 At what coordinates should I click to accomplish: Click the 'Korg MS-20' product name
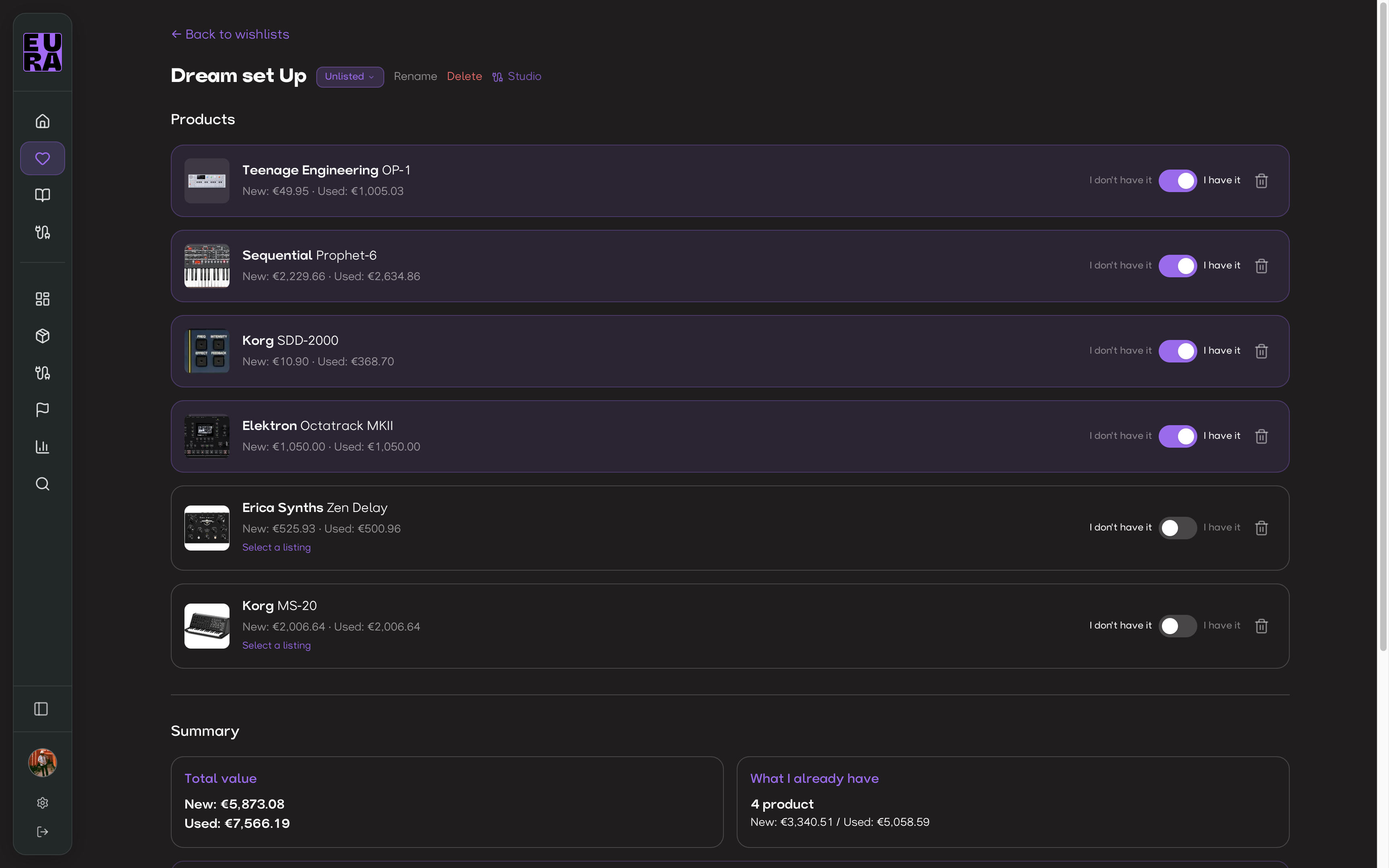pos(279,606)
